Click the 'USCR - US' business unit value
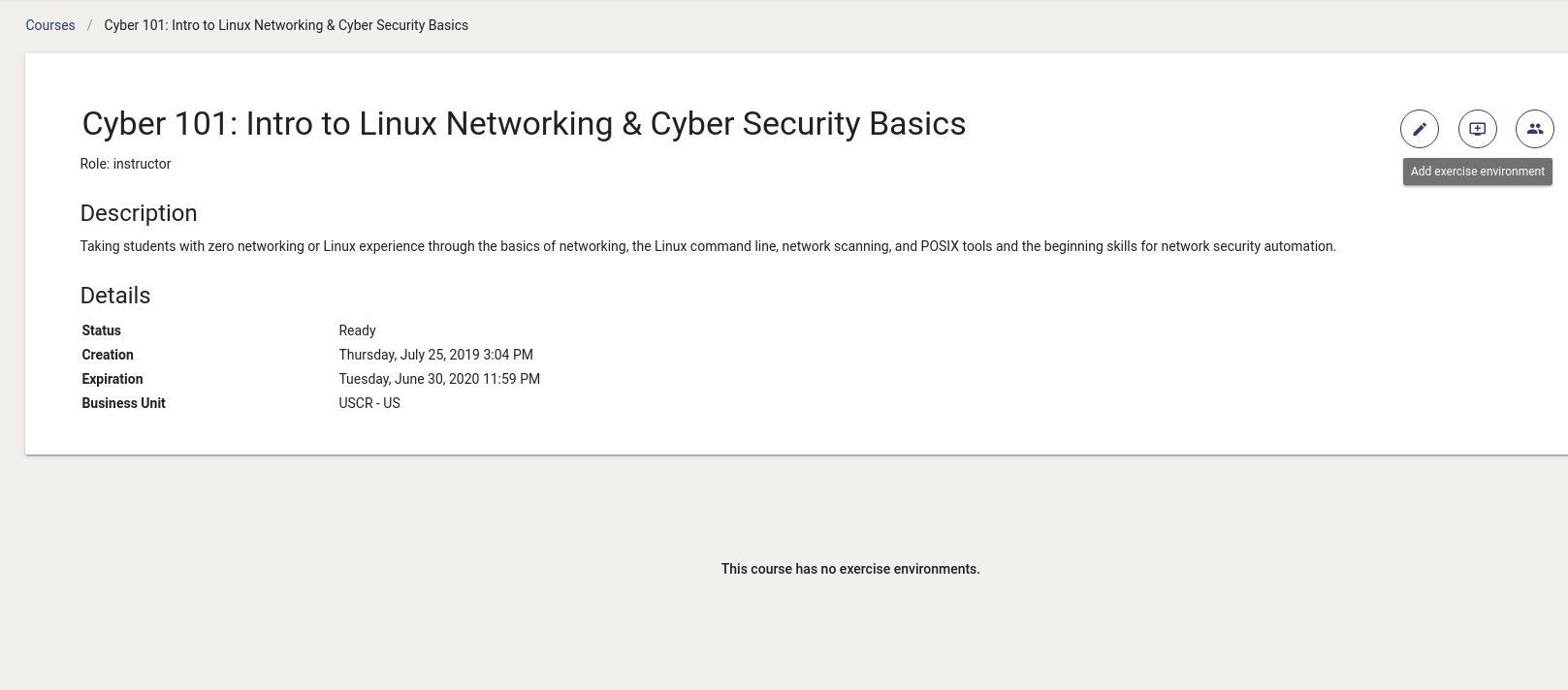This screenshot has width=1568, height=690. coord(369,403)
